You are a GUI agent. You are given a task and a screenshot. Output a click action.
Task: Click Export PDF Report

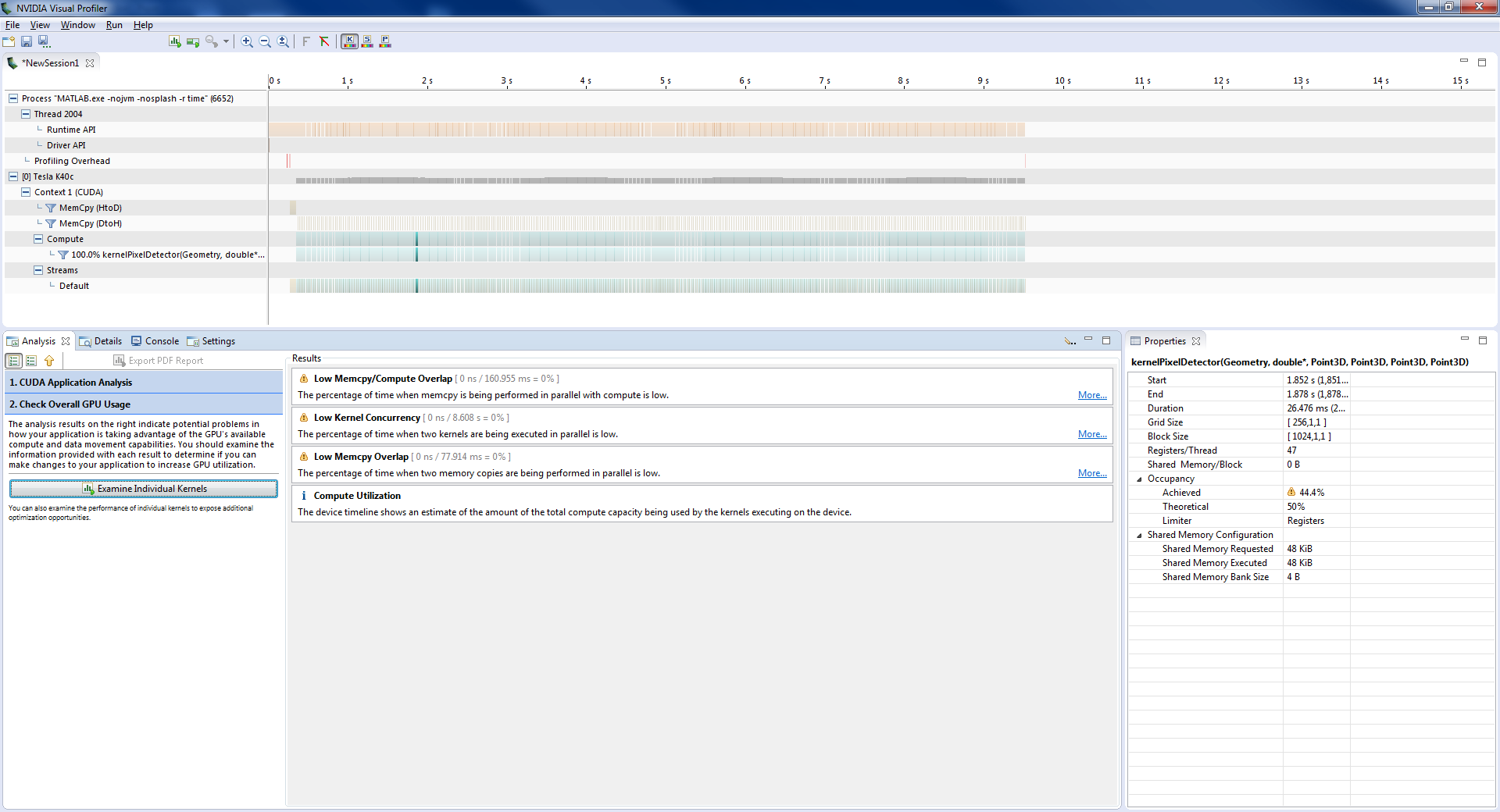coord(159,361)
